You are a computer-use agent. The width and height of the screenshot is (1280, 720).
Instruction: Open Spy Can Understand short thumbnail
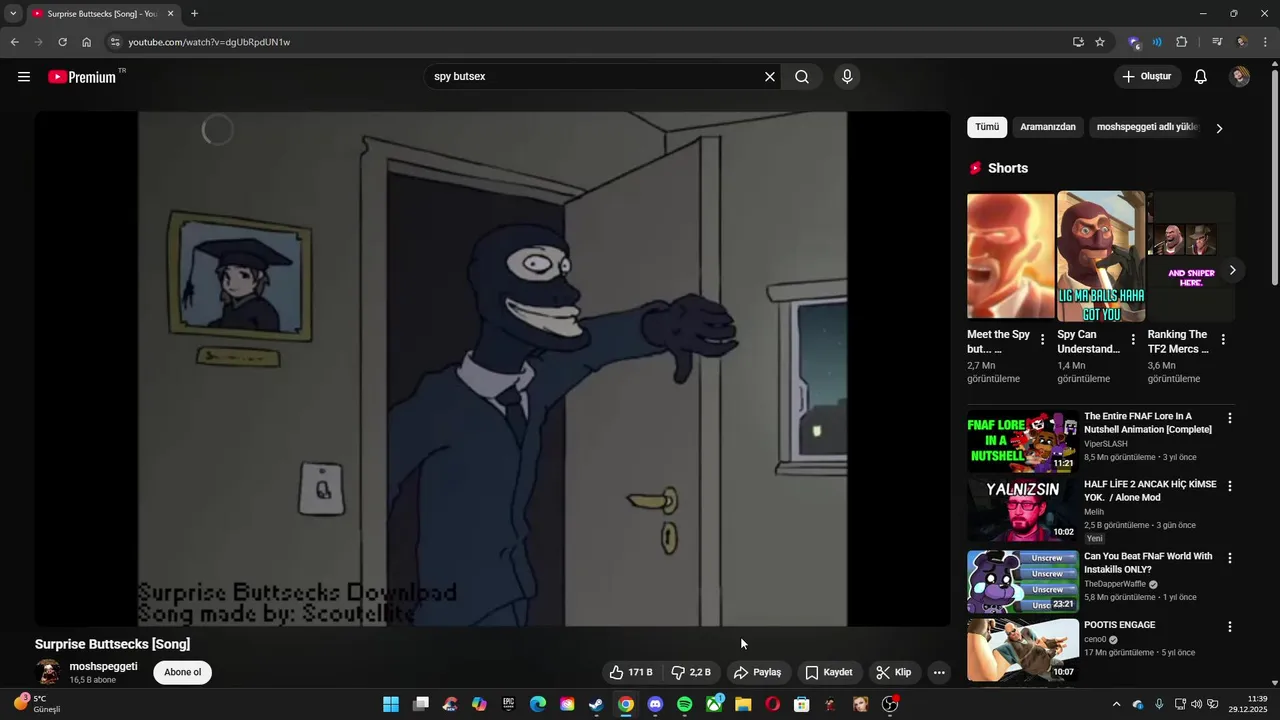click(1101, 256)
